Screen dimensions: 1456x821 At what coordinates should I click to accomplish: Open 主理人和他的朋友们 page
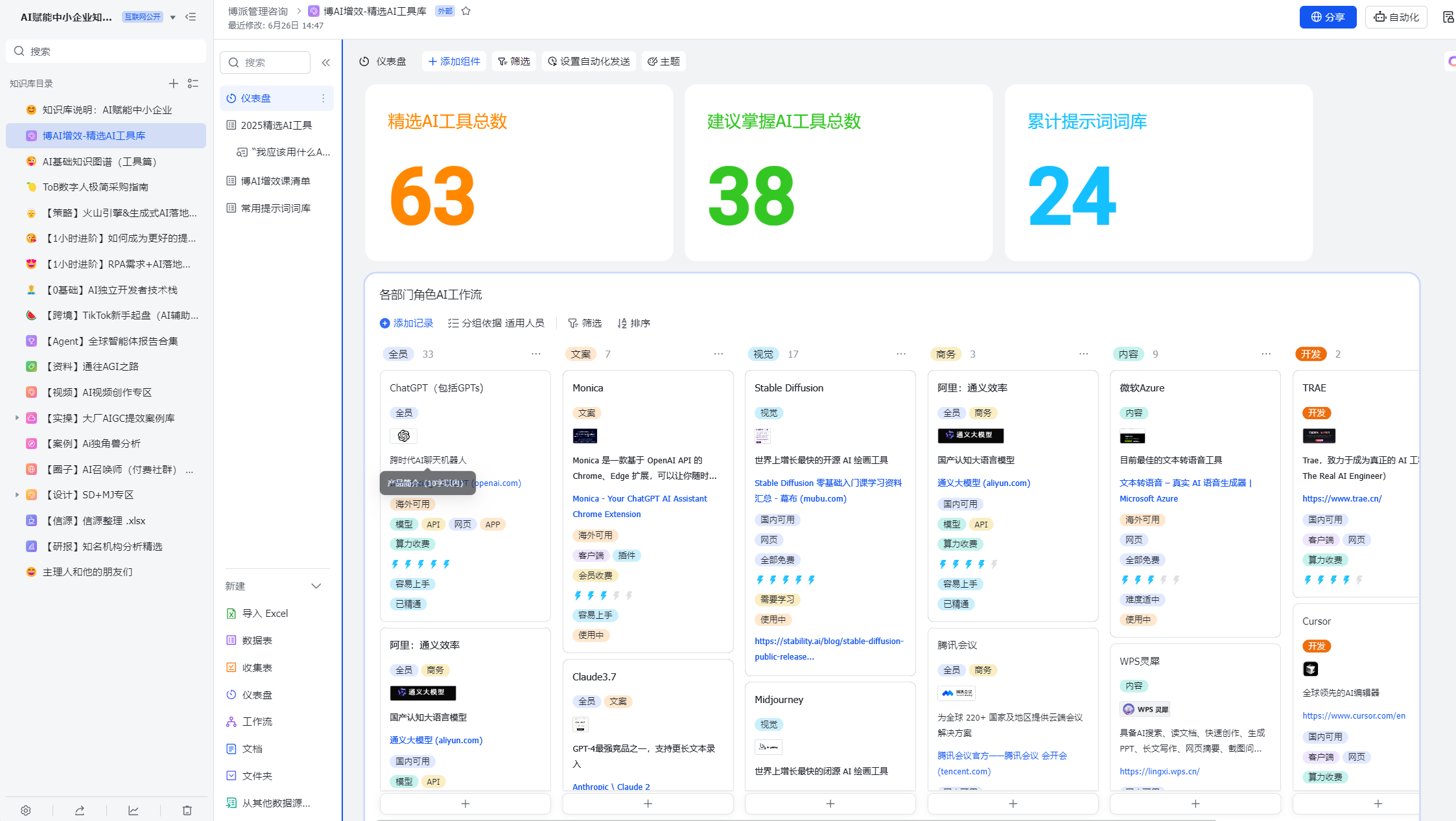[x=106, y=572]
